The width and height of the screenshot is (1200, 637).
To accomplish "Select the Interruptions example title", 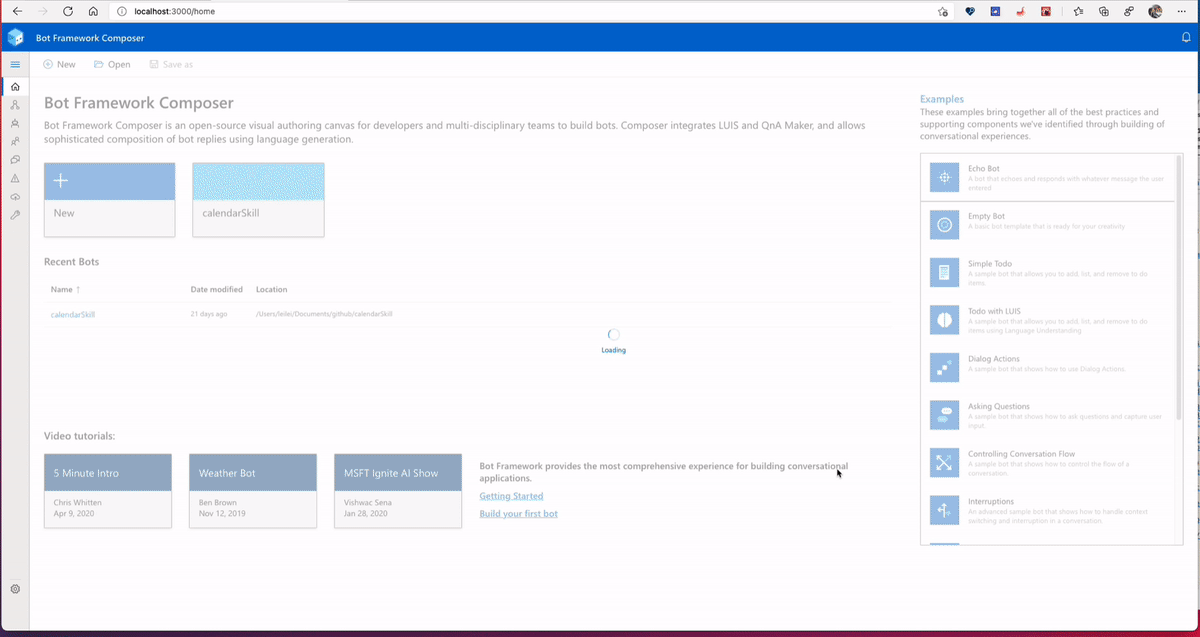I will tap(991, 501).
